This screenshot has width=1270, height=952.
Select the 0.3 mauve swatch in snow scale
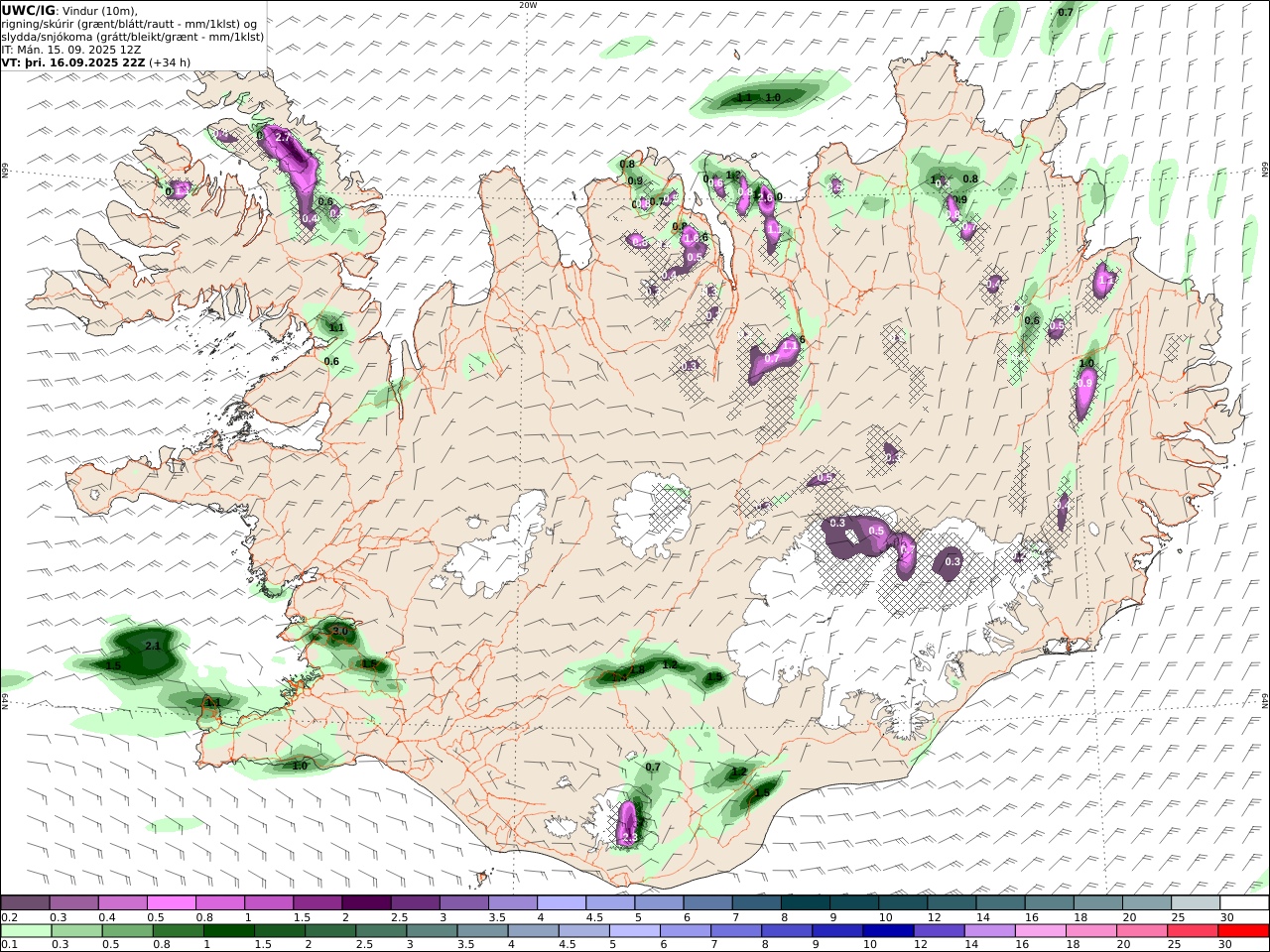click(73, 903)
